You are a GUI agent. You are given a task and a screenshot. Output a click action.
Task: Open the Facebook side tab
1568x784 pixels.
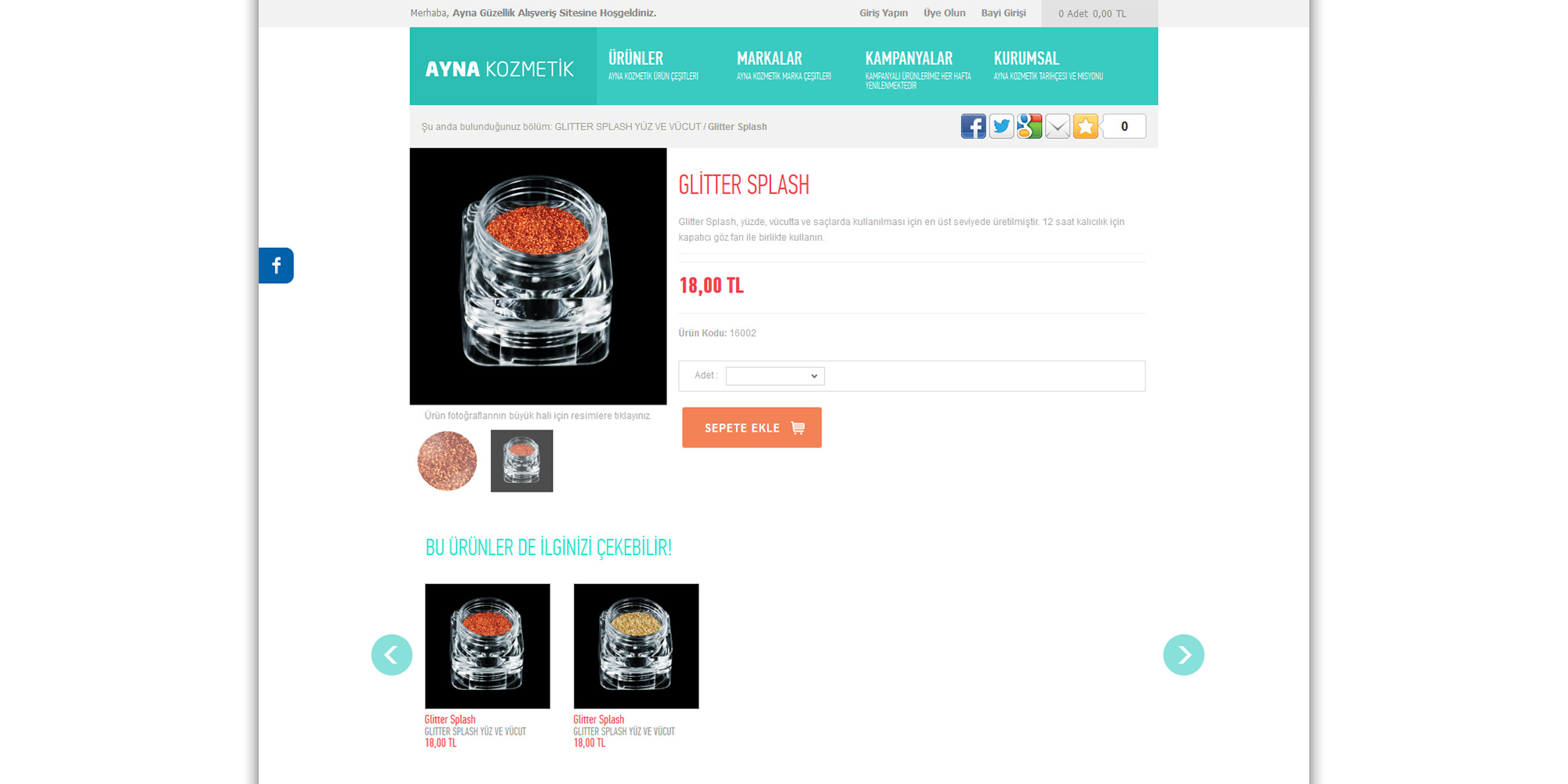click(276, 266)
